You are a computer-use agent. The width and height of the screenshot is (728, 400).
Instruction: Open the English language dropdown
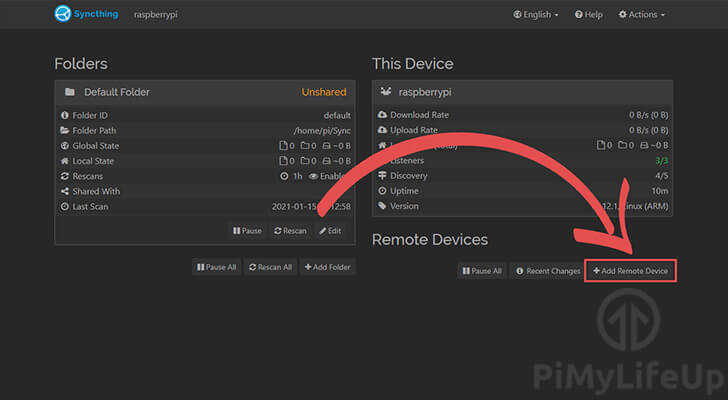535,14
